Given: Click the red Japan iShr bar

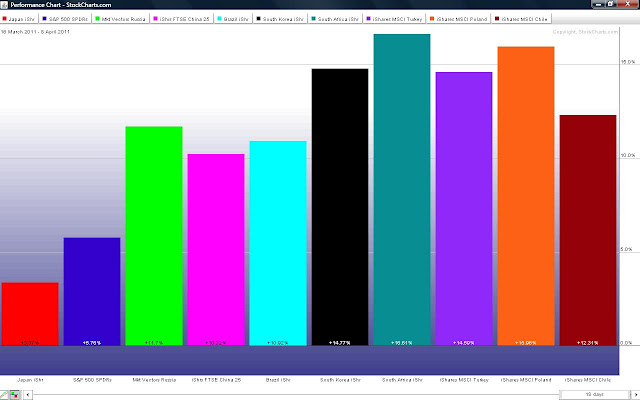Looking at the screenshot, I should click(30, 314).
